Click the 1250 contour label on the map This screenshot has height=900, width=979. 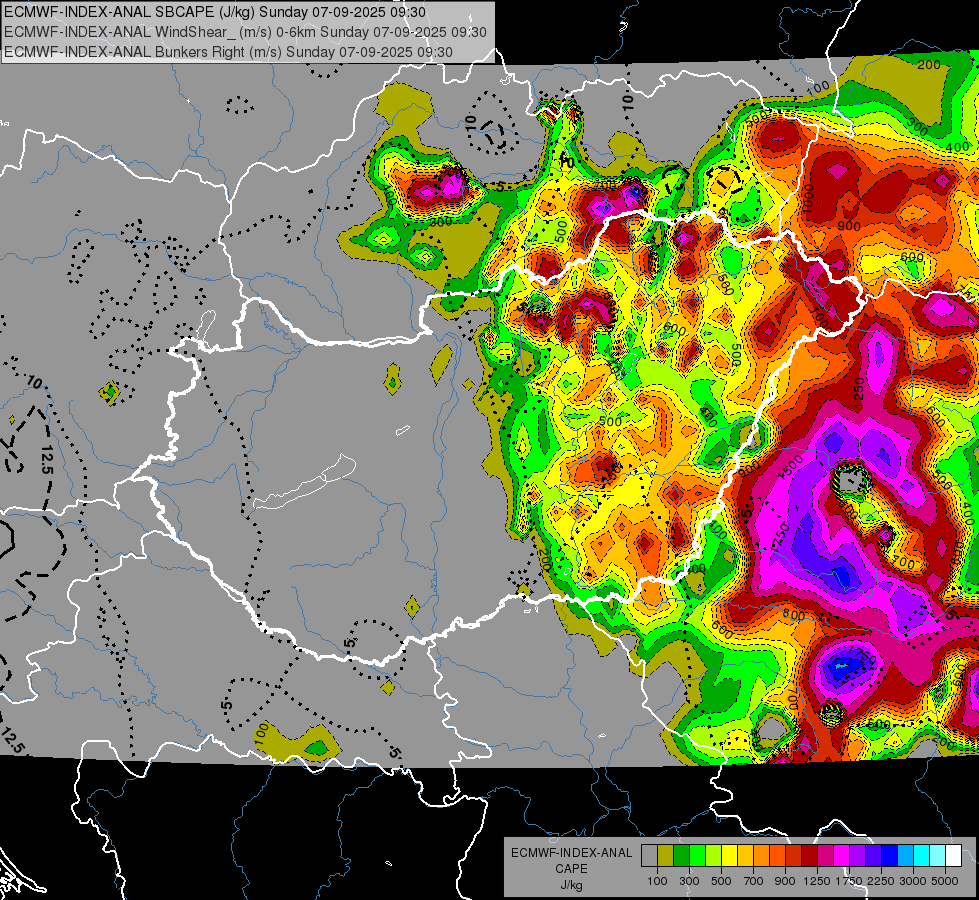[x=859, y=393]
